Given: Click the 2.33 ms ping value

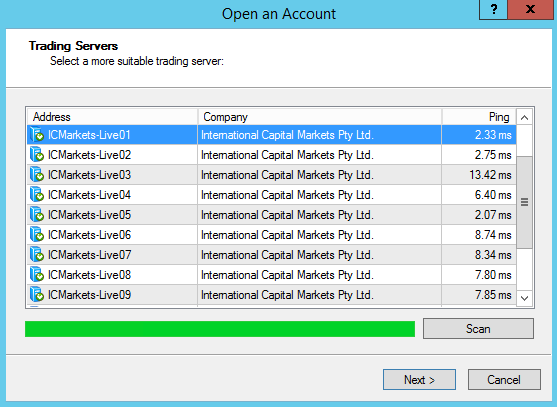Looking at the screenshot, I should coord(493,135).
